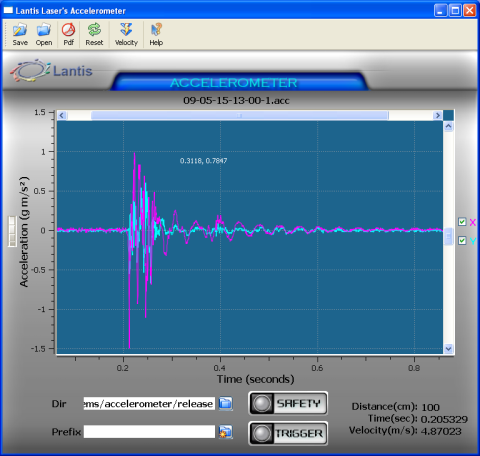480x456 pixels.
Task: Click the Distance value 100
Action: coord(430,407)
